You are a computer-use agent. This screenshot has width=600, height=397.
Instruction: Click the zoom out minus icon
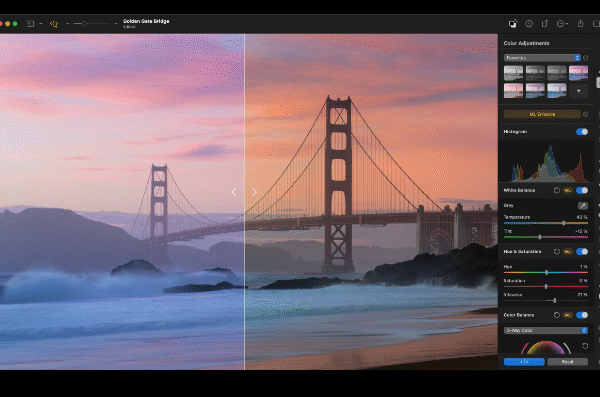pos(67,24)
